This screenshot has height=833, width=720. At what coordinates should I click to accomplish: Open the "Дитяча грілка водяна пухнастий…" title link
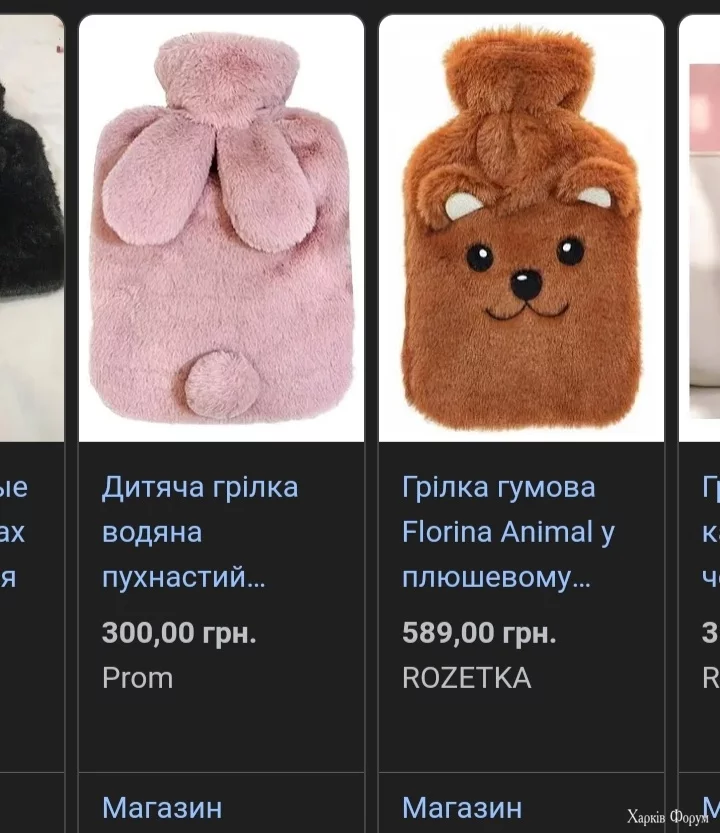200,532
